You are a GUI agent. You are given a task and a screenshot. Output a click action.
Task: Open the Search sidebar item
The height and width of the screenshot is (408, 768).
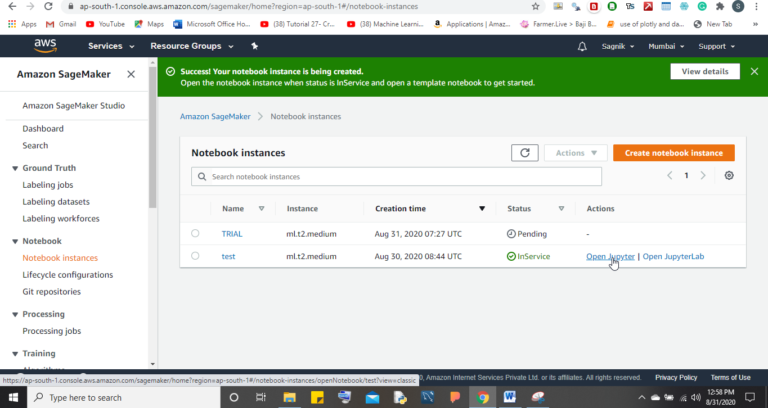35,145
